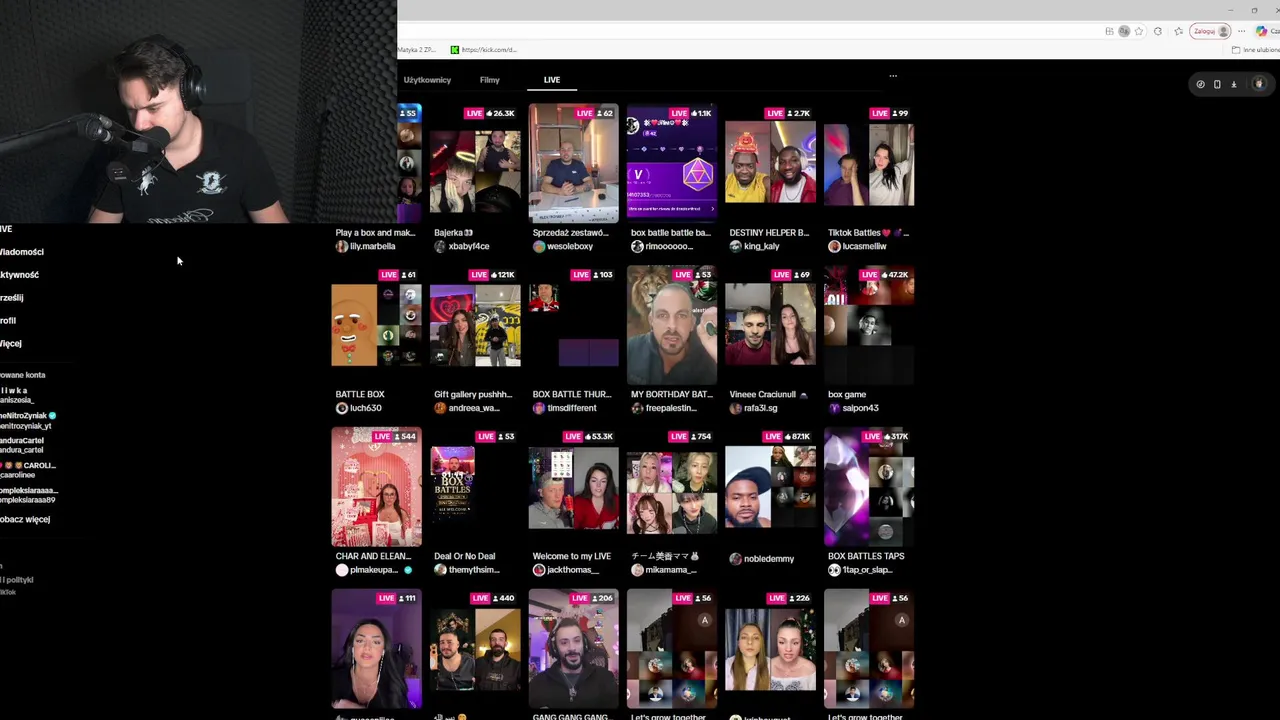Click the phone app icon in top bar

click(x=1217, y=84)
